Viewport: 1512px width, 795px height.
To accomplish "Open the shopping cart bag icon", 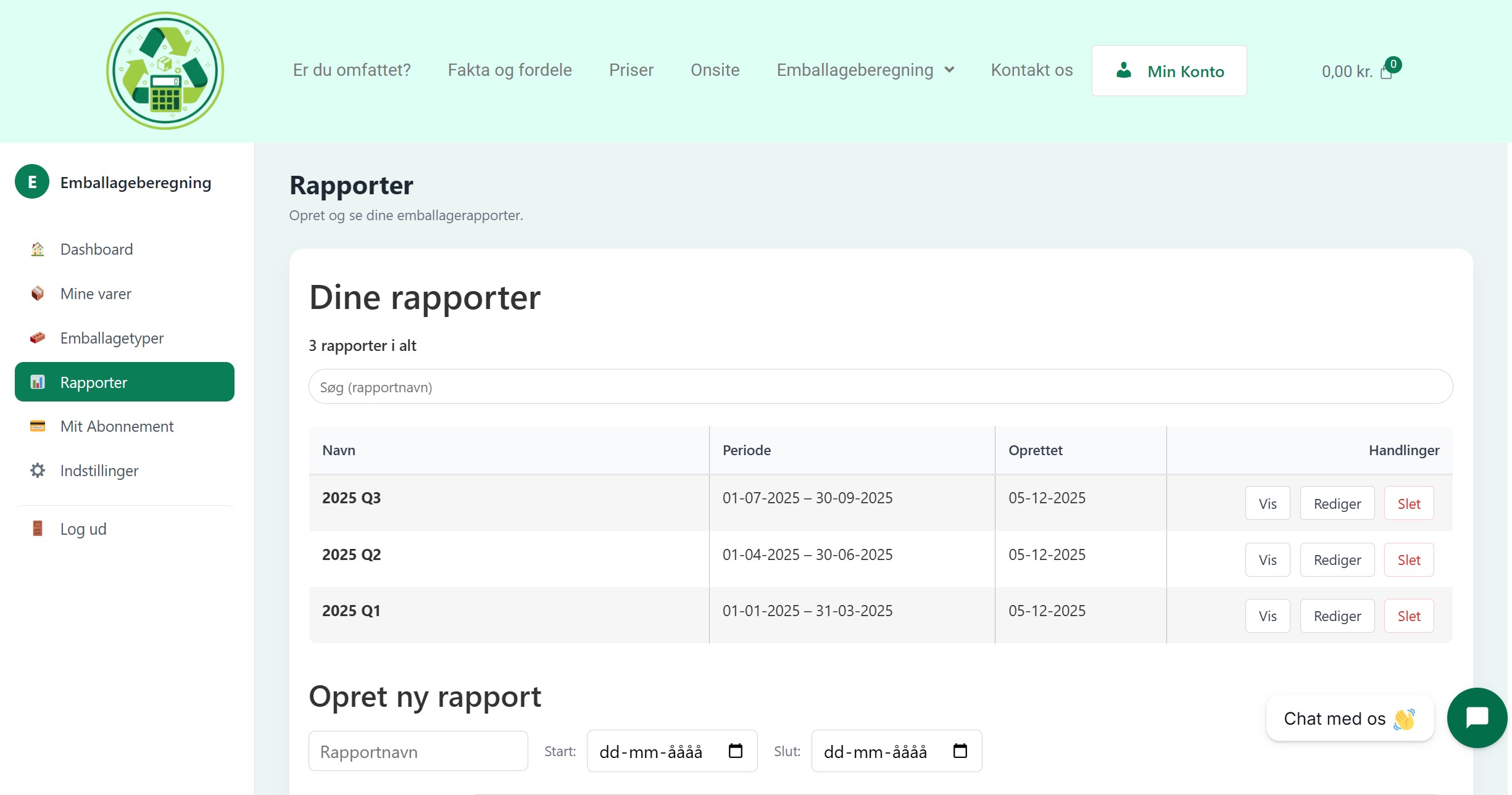I will point(1386,73).
